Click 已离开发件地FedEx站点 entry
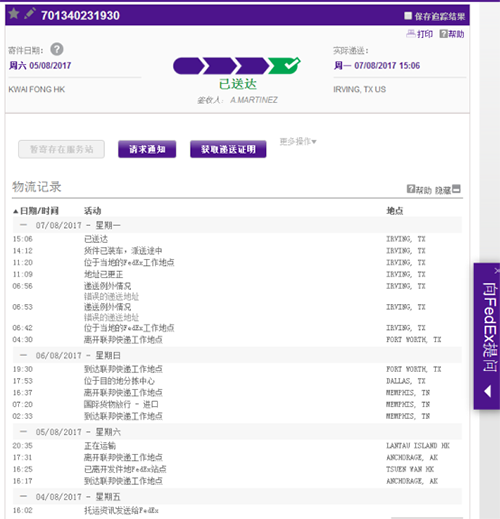Screen dimensions: 500x519 [125, 469]
